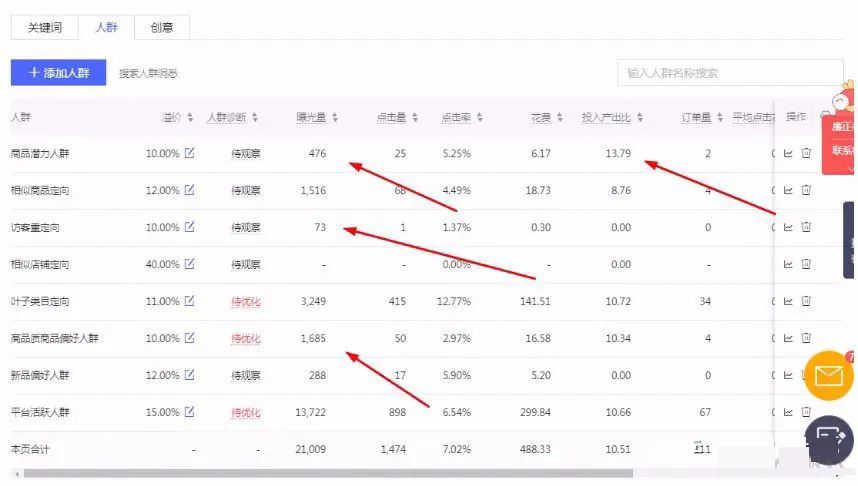
Task: Edit 溢价 for 相似店铺定向 row
Action: [189, 264]
